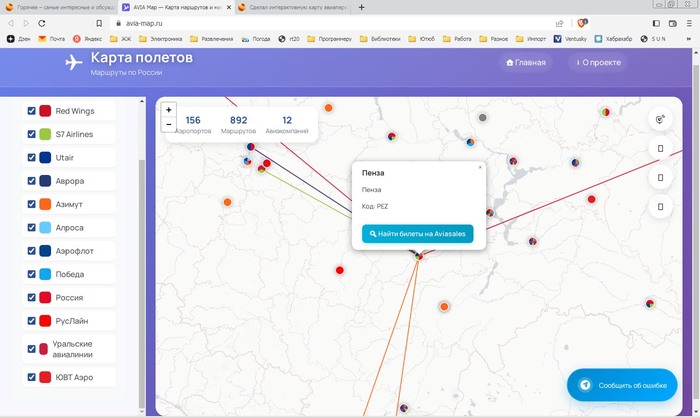Screen dimensions: 700x418
Task: Reload the page
Action: pyautogui.click(x=42, y=23)
